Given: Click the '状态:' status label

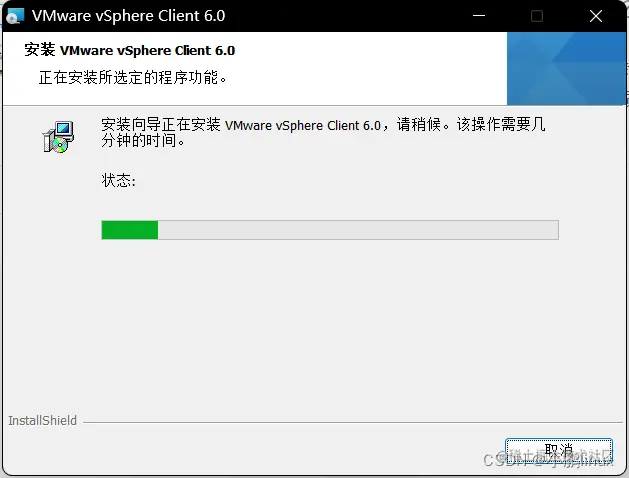Looking at the screenshot, I should (119, 180).
